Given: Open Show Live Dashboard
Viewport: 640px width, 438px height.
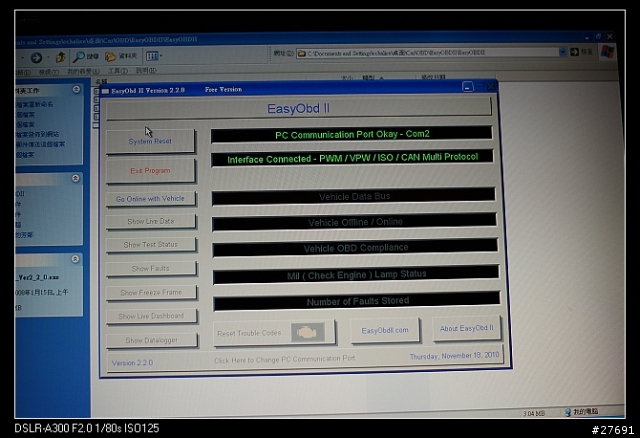Looking at the screenshot, I should 151,316.
